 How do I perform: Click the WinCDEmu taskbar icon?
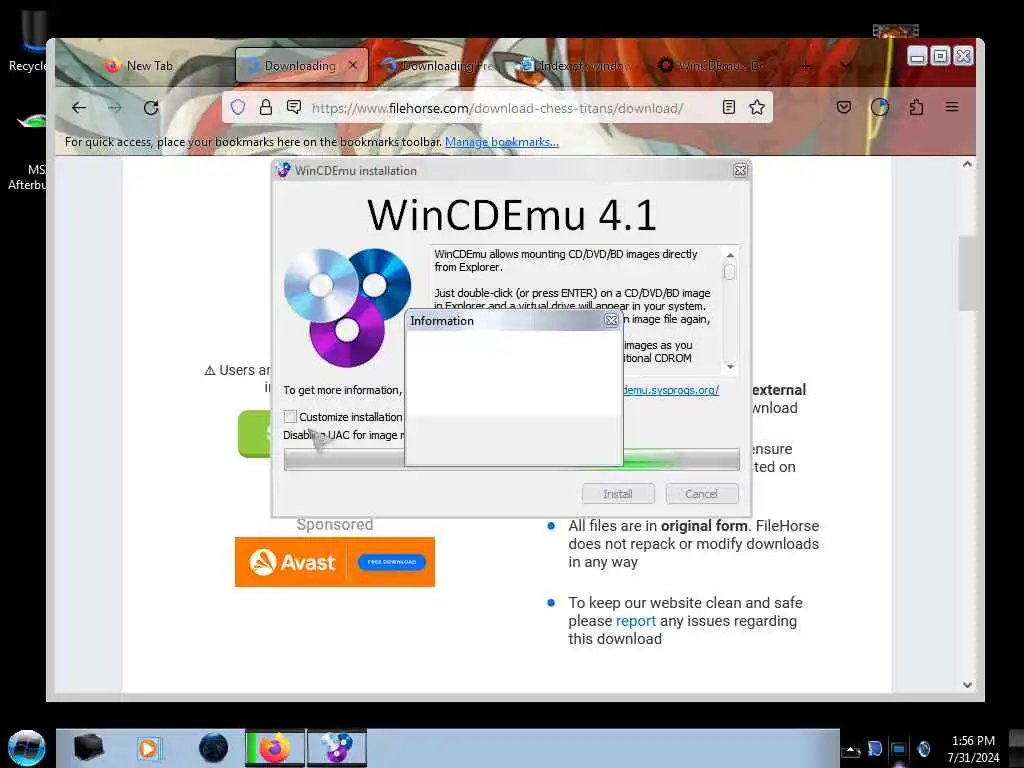(x=337, y=748)
